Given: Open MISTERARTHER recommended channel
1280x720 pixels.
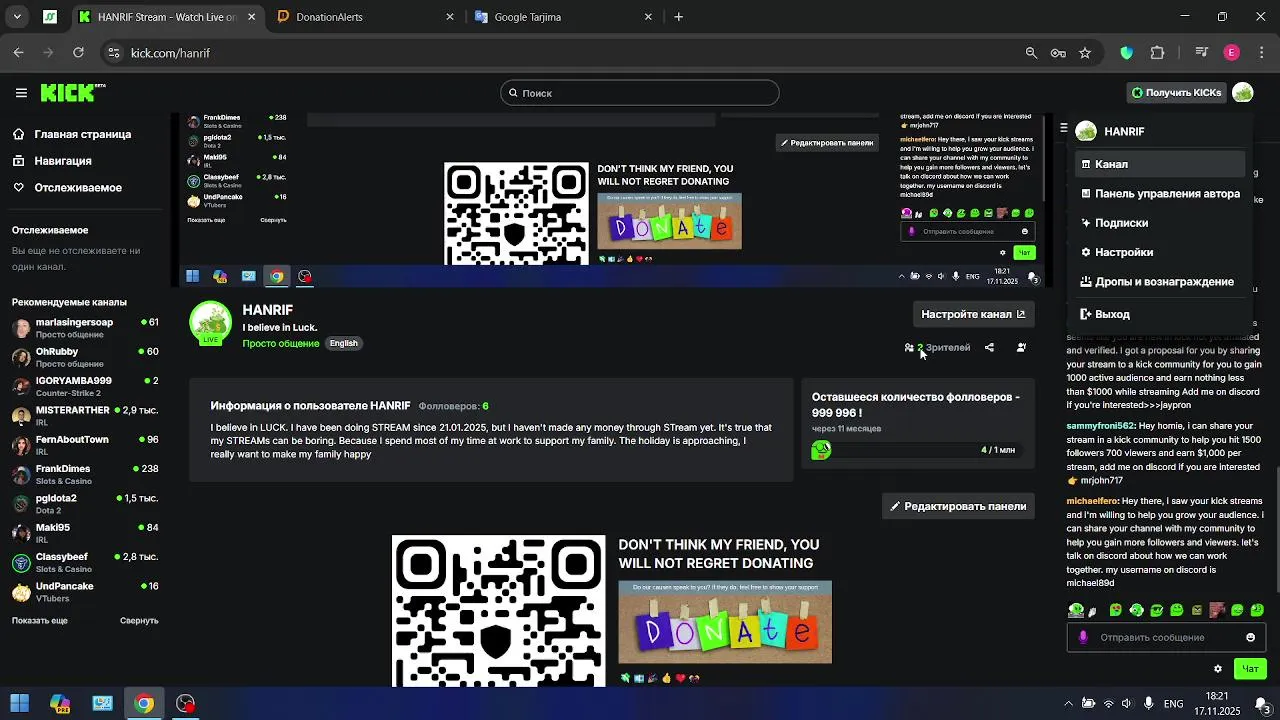Looking at the screenshot, I should point(85,416).
